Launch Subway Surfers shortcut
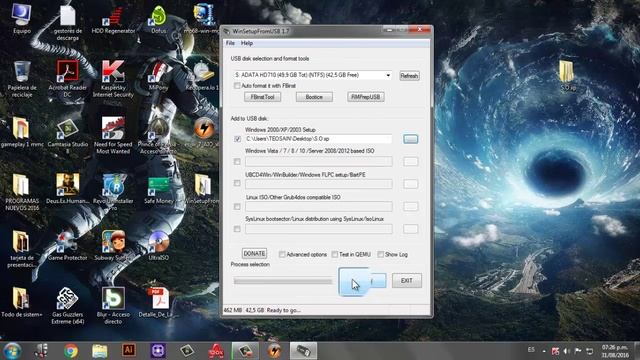The width and height of the screenshot is (640, 360). tap(113, 246)
